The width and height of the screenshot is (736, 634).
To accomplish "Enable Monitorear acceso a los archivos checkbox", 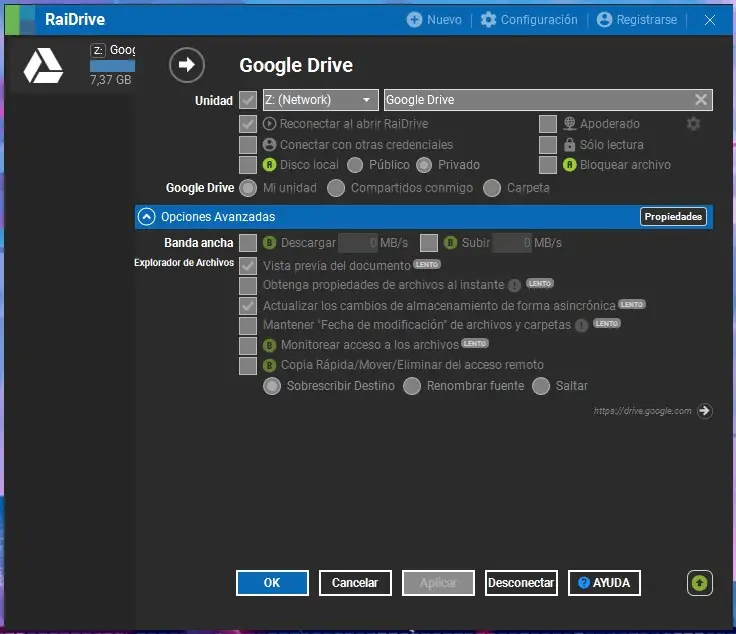I will click(248, 345).
